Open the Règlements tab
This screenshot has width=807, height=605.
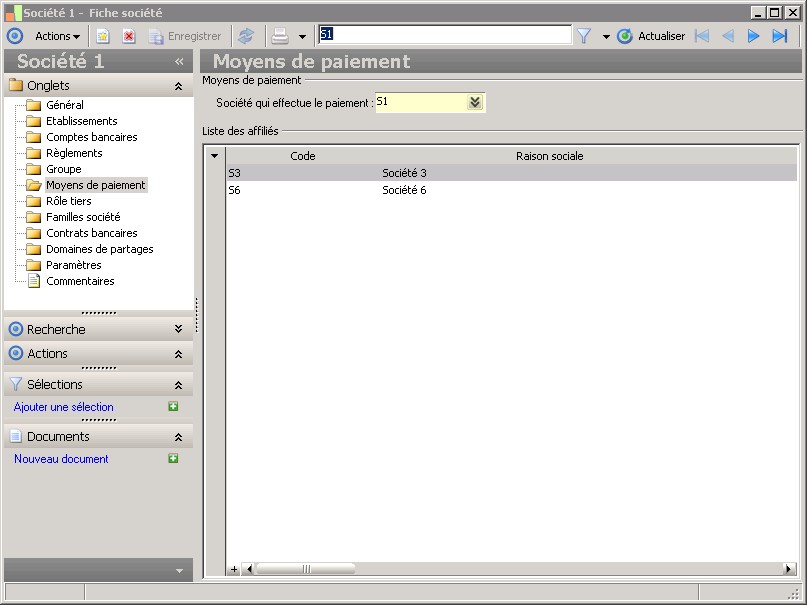pos(74,153)
